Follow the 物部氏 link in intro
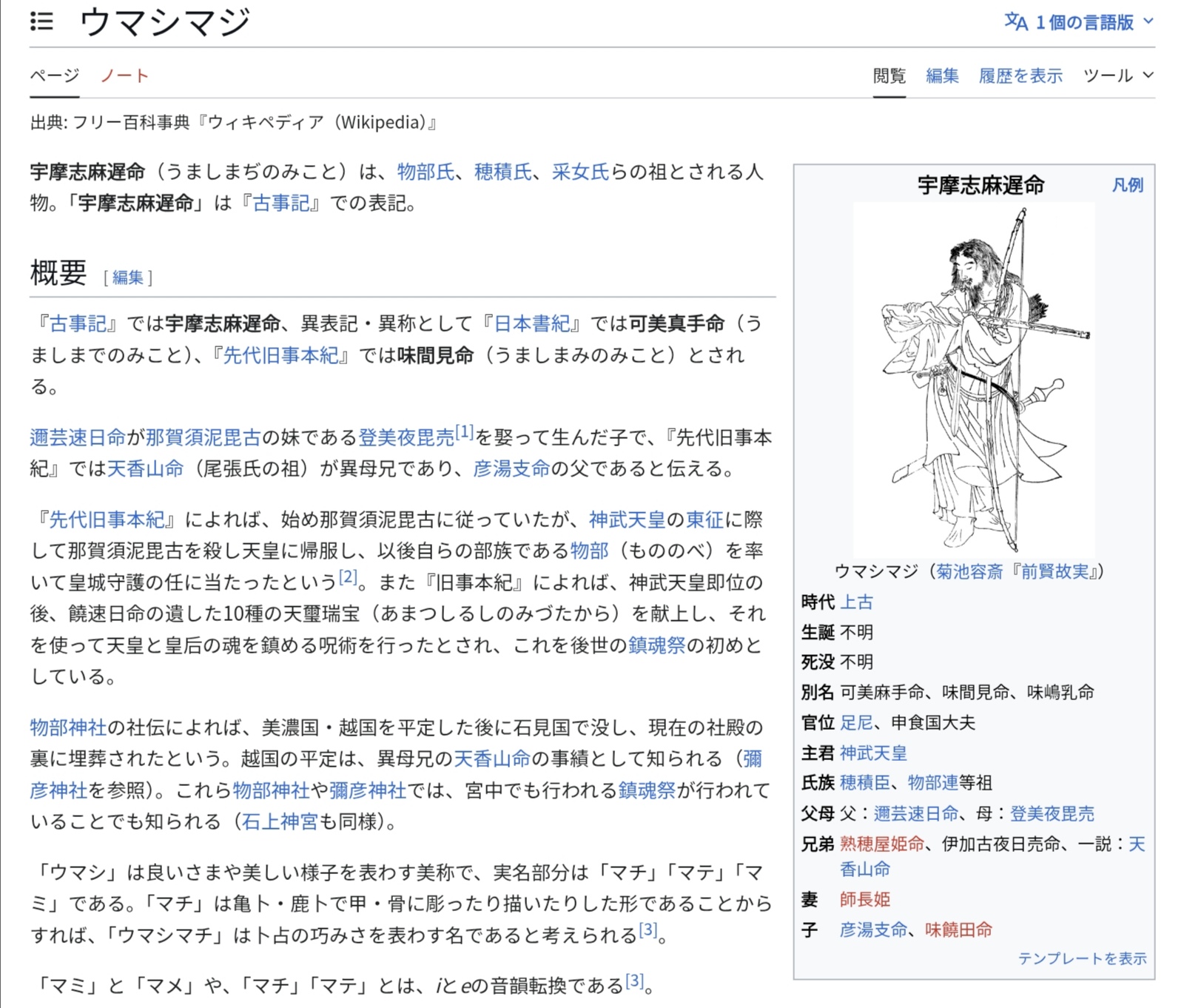 point(425,172)
